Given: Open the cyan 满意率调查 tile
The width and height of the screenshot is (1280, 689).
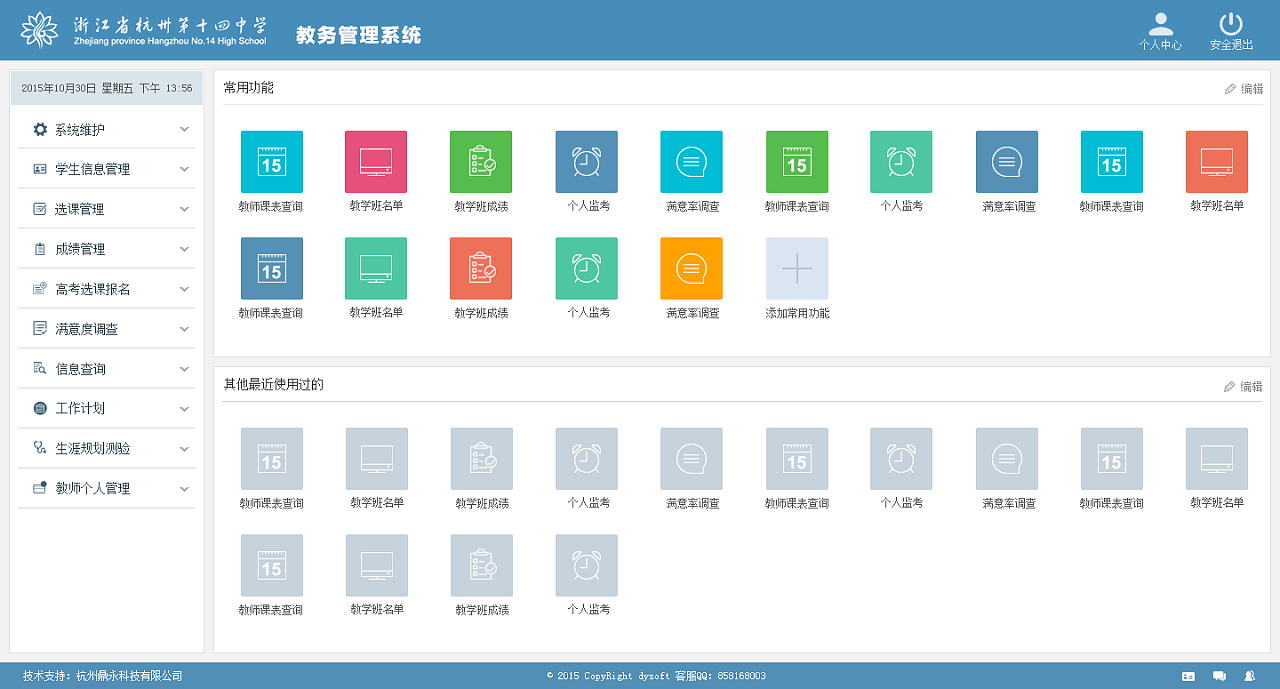Looking at the screenshot, I should [691, 162].
